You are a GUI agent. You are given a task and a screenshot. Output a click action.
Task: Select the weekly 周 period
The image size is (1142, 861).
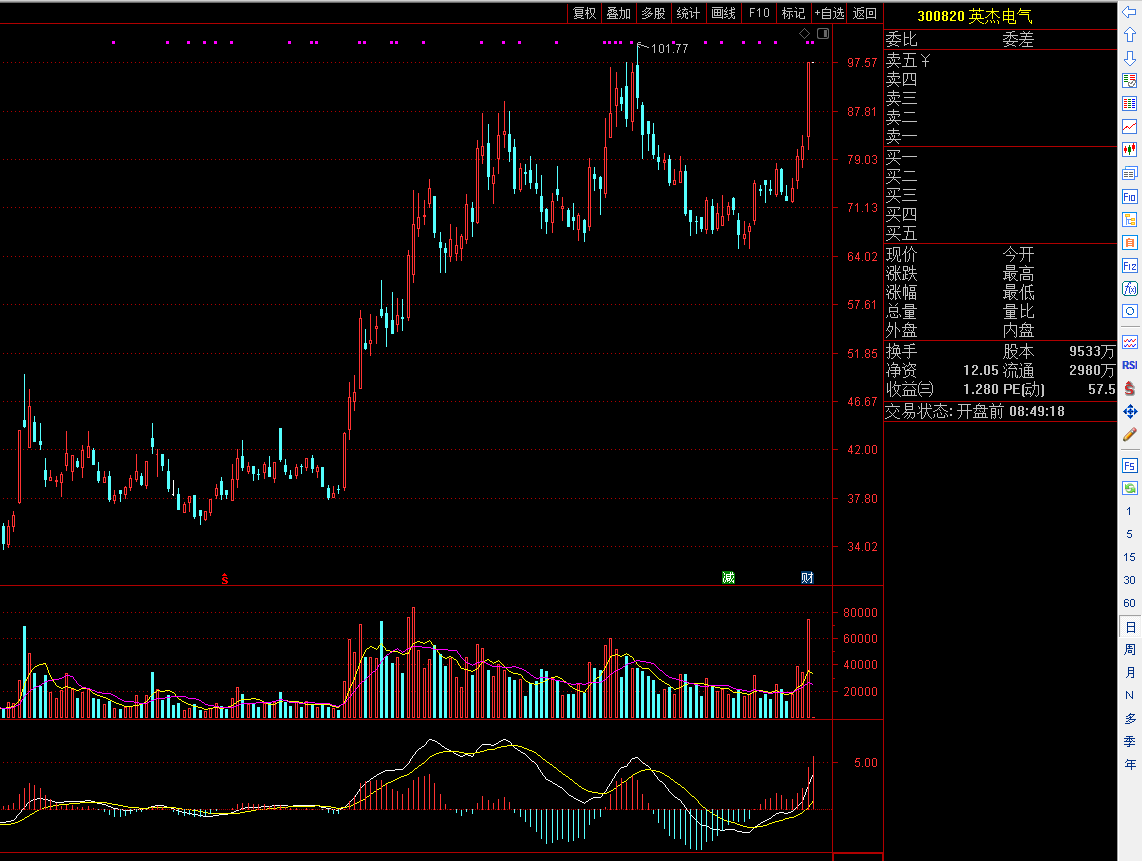(1130, 649)
